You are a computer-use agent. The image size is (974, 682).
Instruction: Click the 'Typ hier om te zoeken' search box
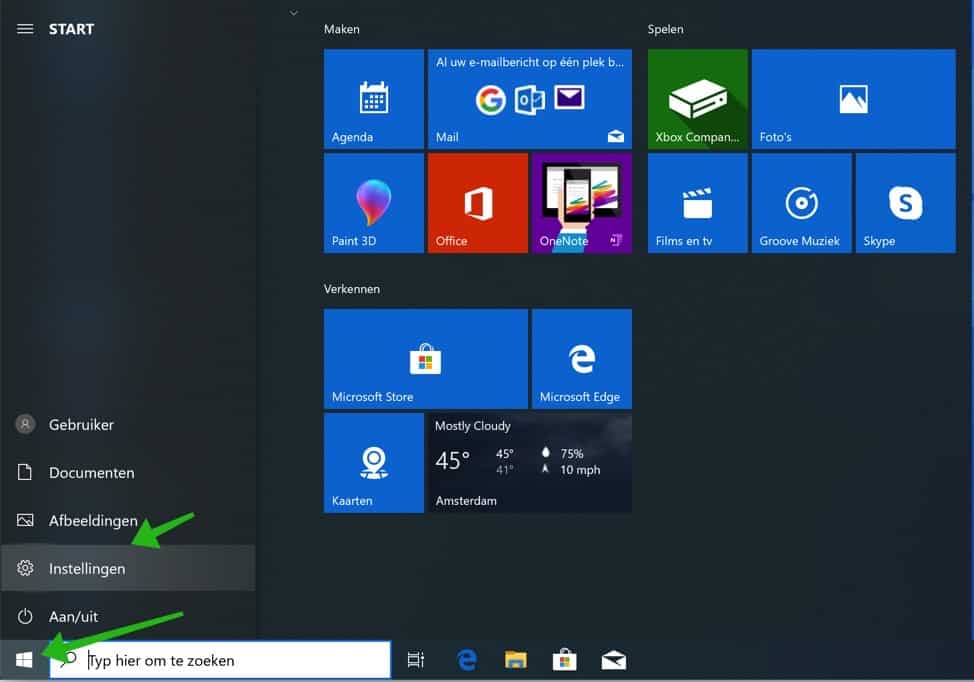[x=221, y=660]
